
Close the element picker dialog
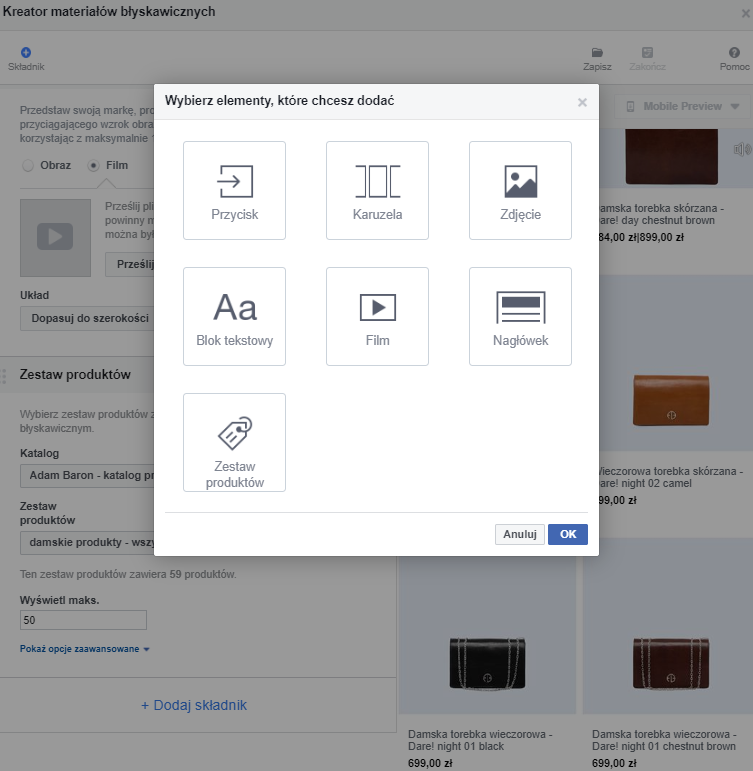point(582,102)
